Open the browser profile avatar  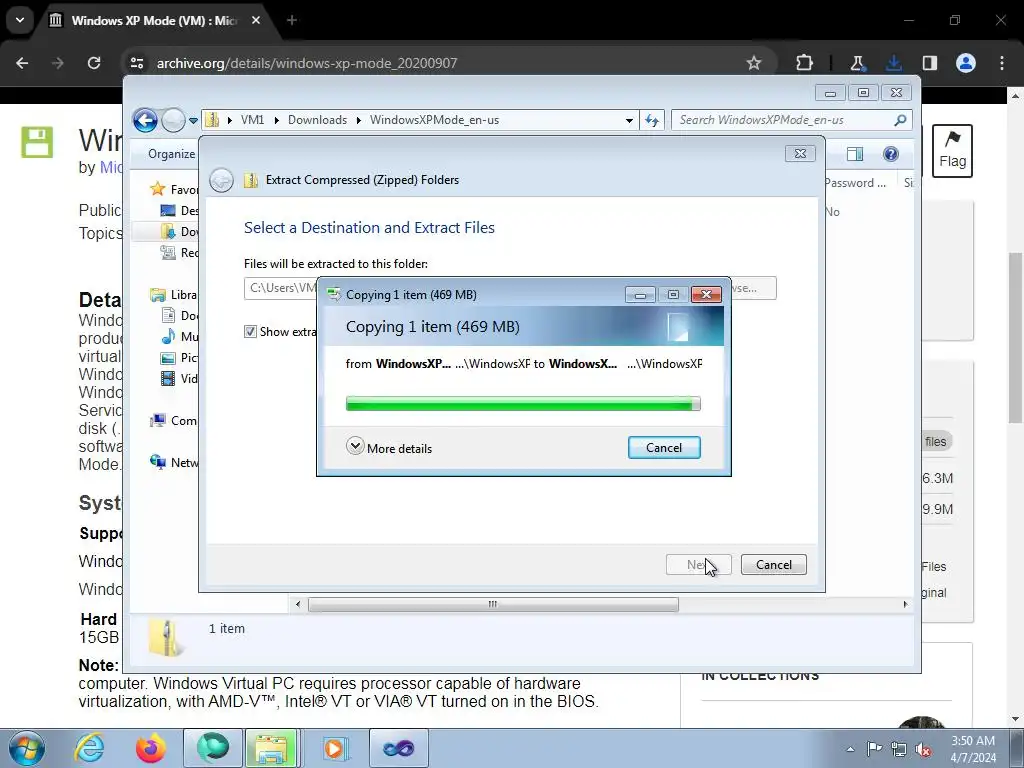[966, 63]
